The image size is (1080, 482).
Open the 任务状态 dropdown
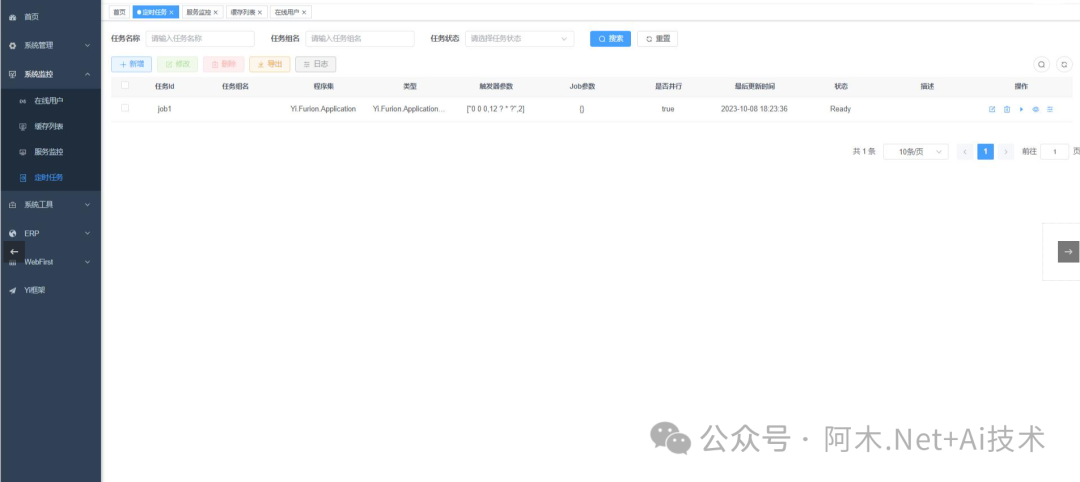pos(519,39)
